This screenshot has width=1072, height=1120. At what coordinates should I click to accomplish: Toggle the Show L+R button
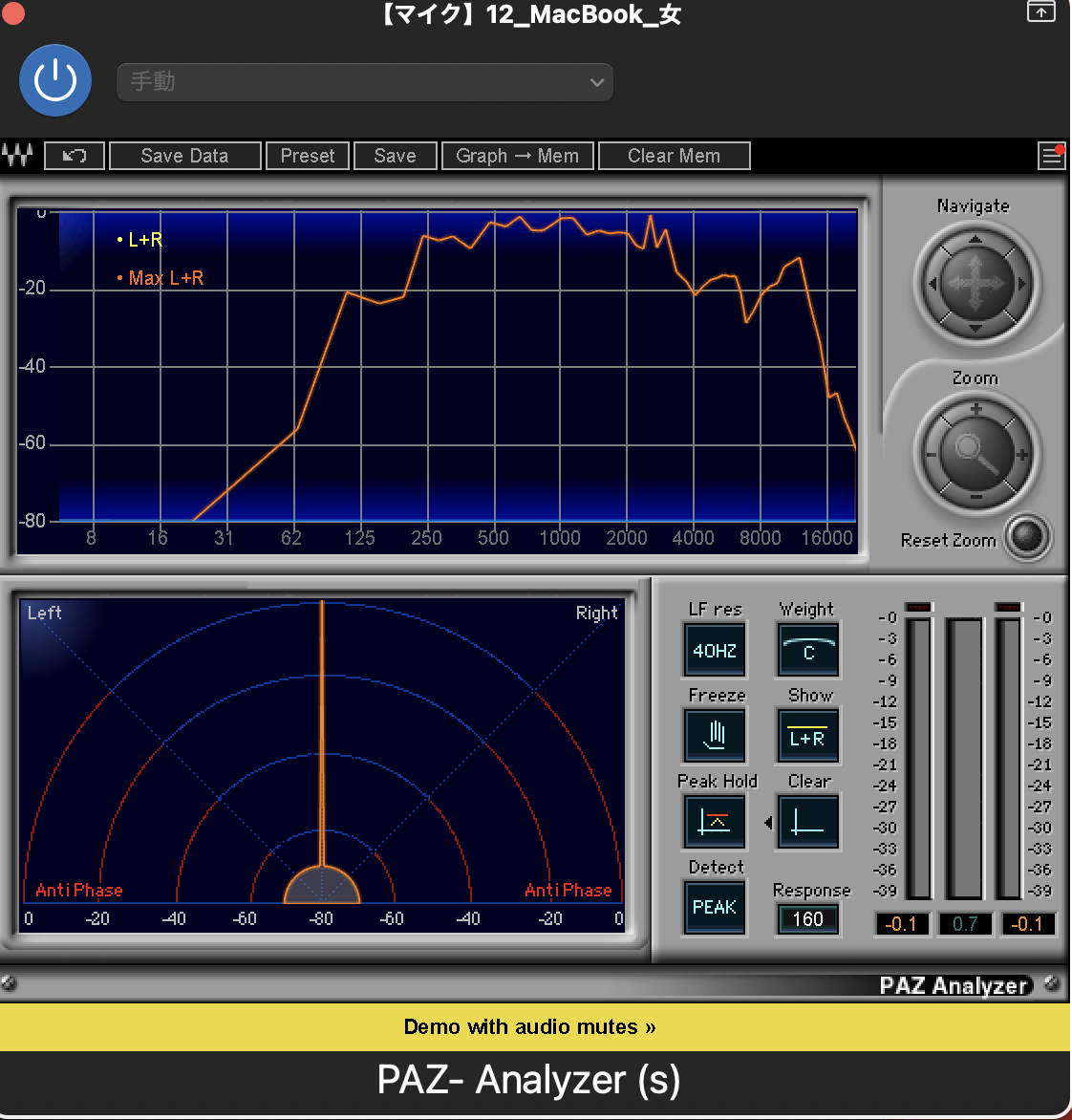(808, 736)
